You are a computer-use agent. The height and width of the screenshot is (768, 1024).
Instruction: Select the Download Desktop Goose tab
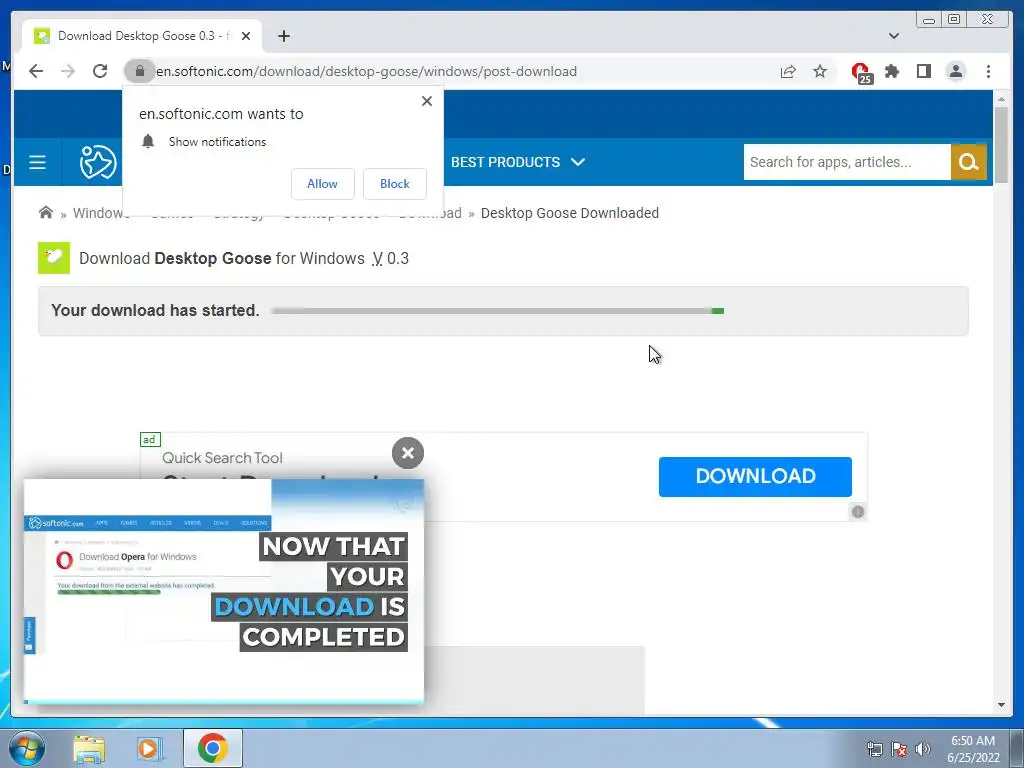[142, 36]
